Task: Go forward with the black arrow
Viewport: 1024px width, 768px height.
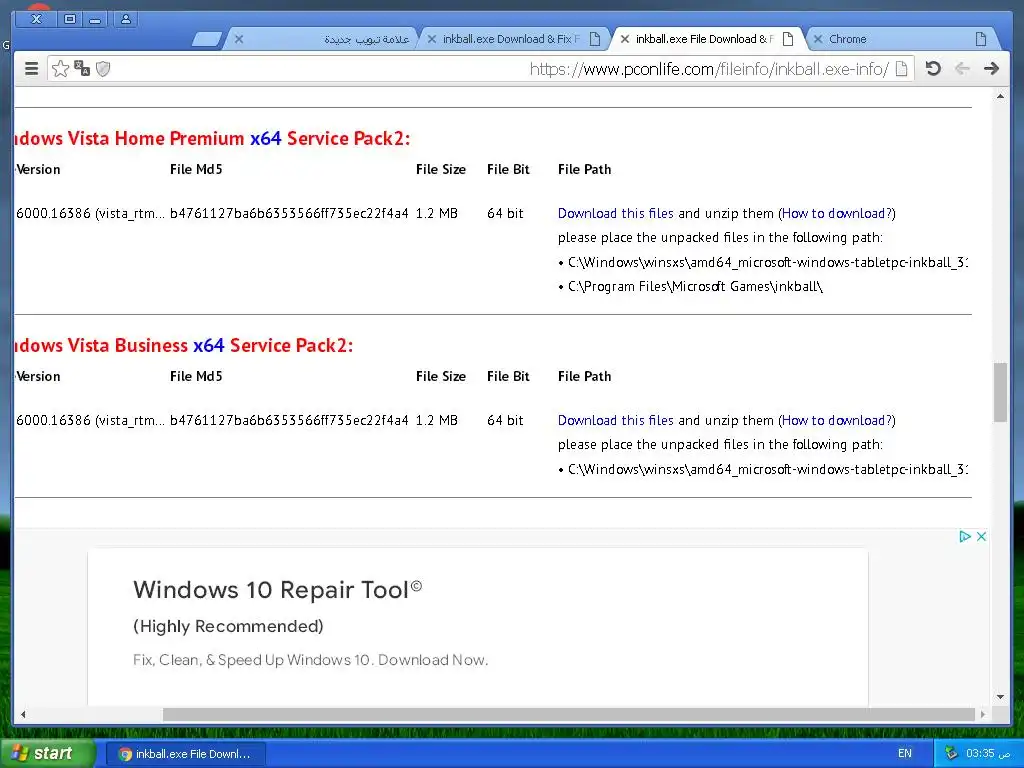Action: point(991,69)
